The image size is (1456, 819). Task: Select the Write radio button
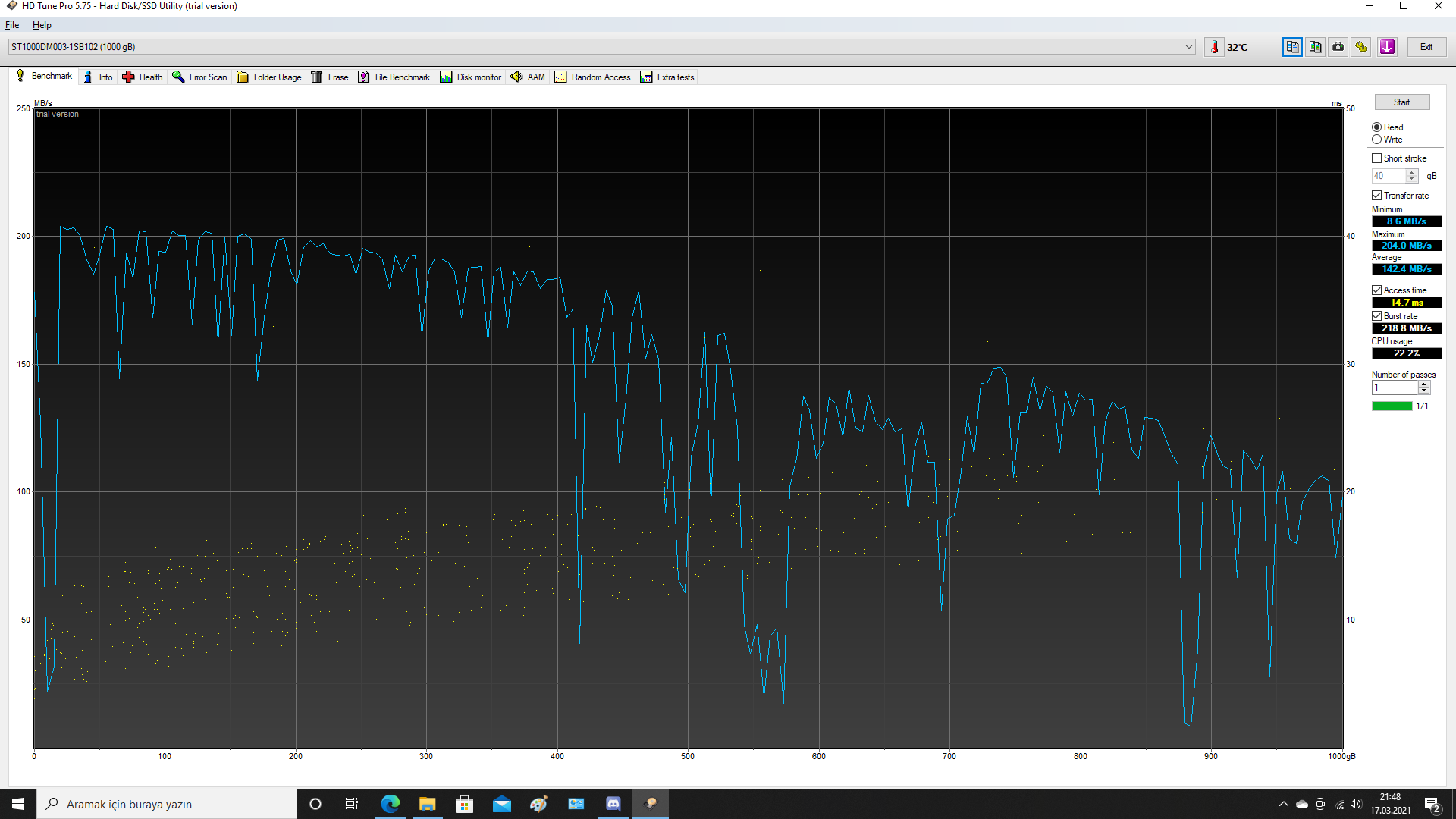coord(1376,140)
